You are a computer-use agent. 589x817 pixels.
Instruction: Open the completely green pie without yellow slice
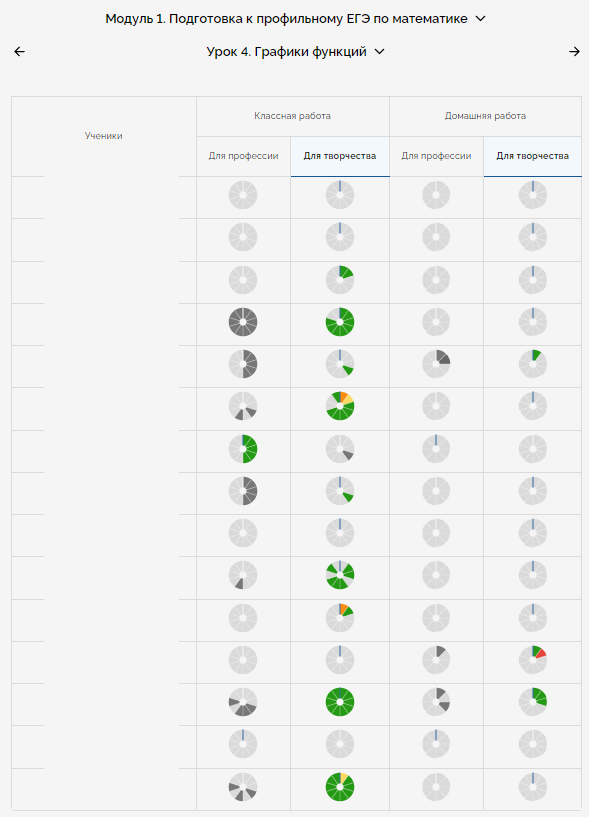(340, 702)
